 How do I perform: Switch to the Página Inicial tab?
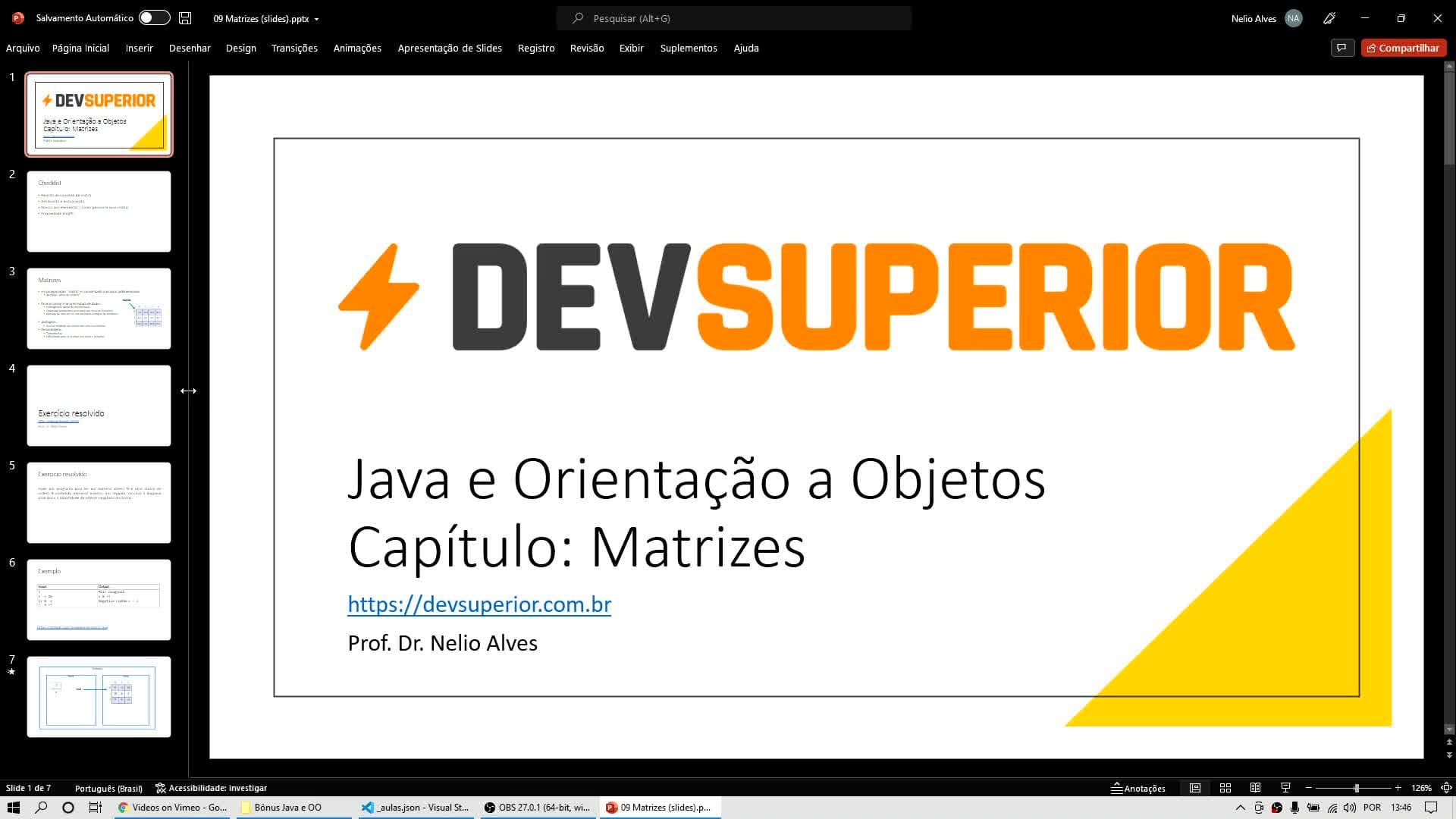click(80, 48)
